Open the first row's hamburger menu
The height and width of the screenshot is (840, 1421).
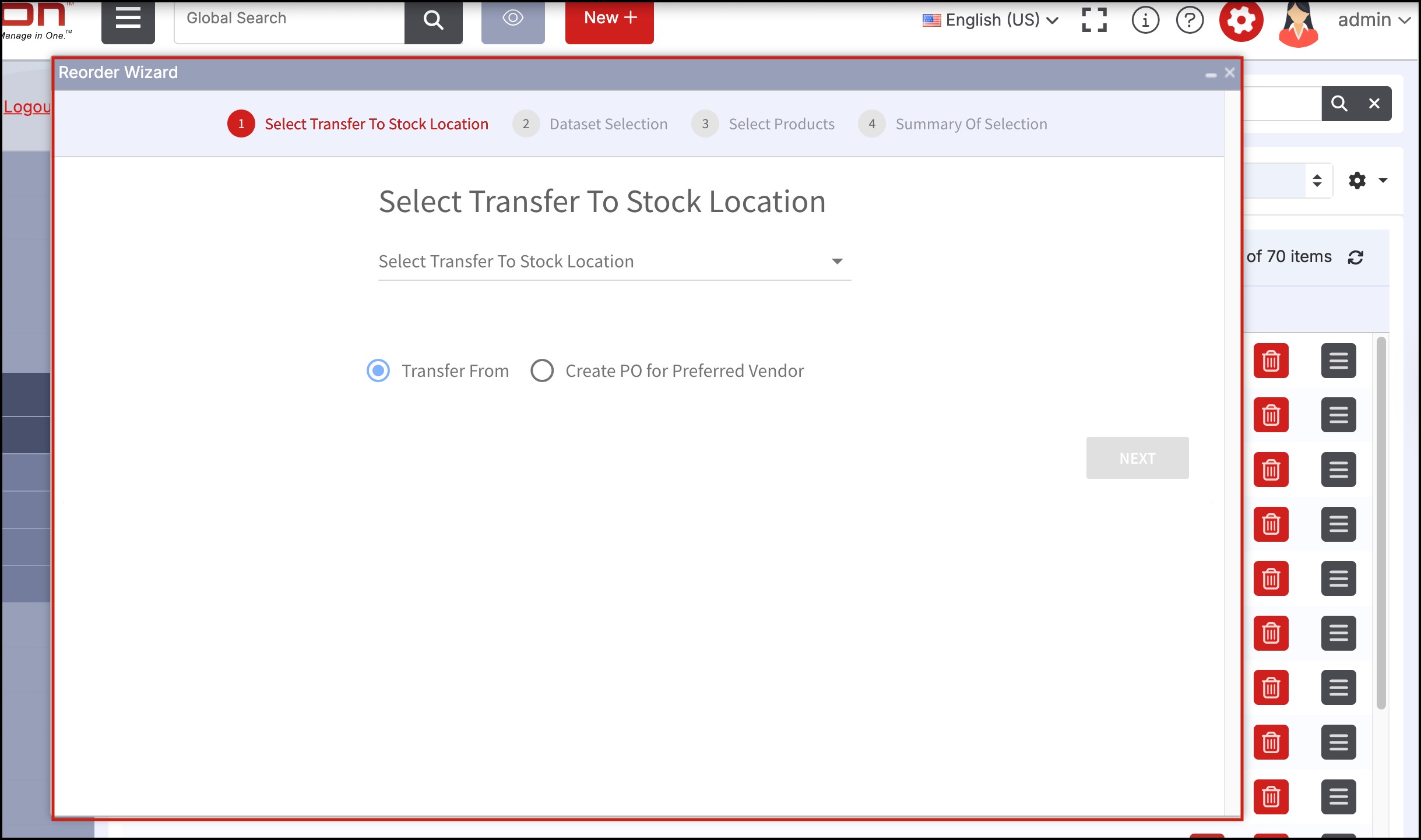pyautogui.click(x=1339, y=361)
